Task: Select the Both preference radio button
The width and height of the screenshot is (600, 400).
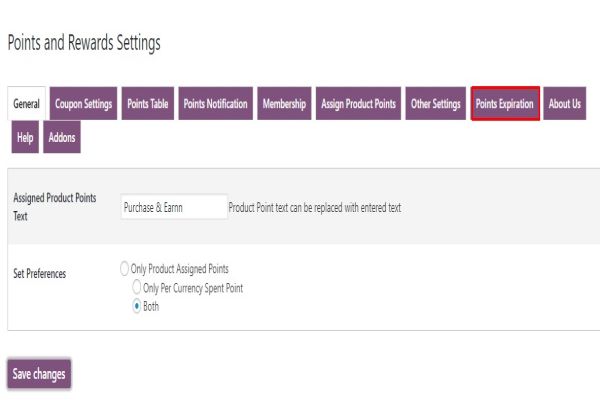Action: click(x=138, y=307)
